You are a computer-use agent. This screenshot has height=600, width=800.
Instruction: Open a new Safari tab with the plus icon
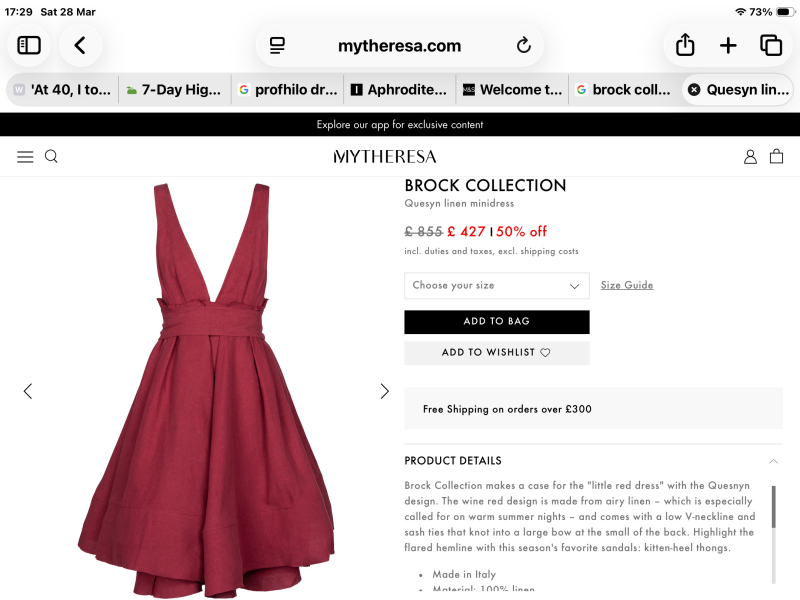728,45
